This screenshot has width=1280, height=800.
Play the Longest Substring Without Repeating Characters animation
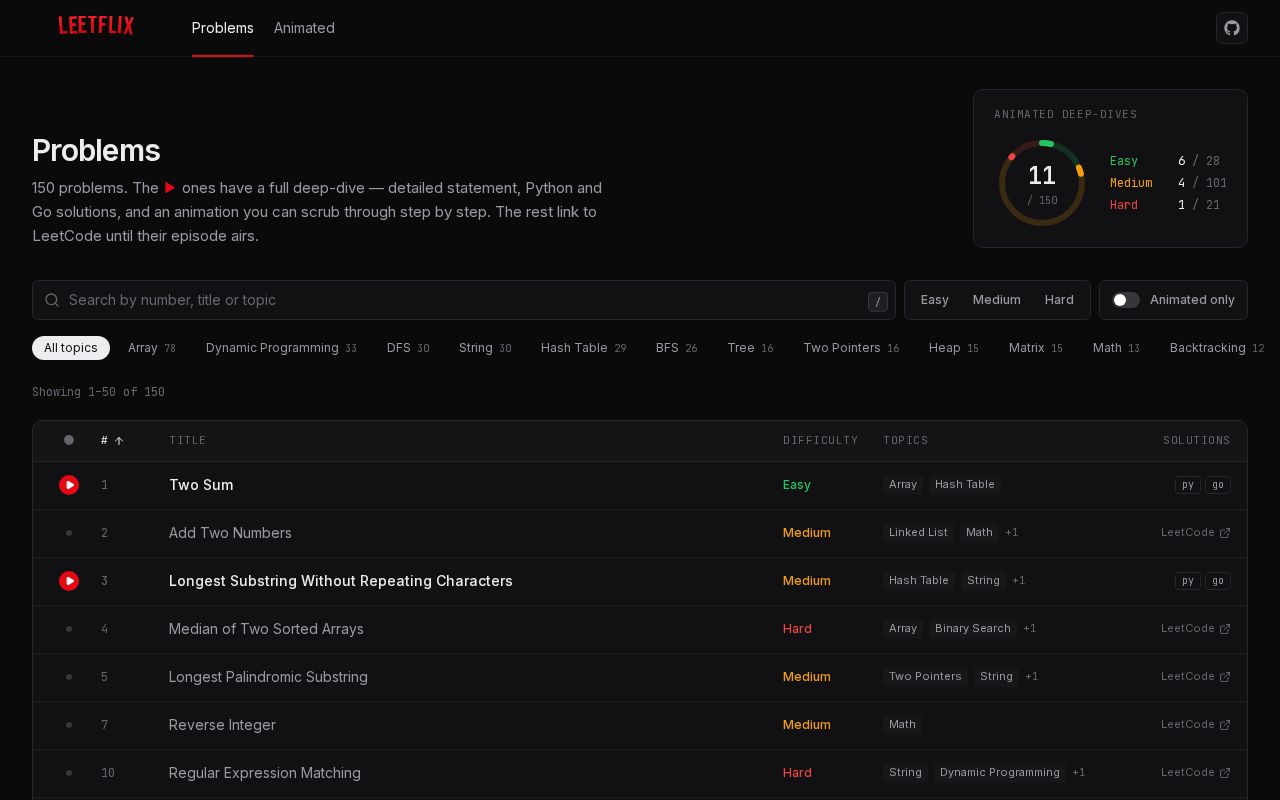point(69,581)
